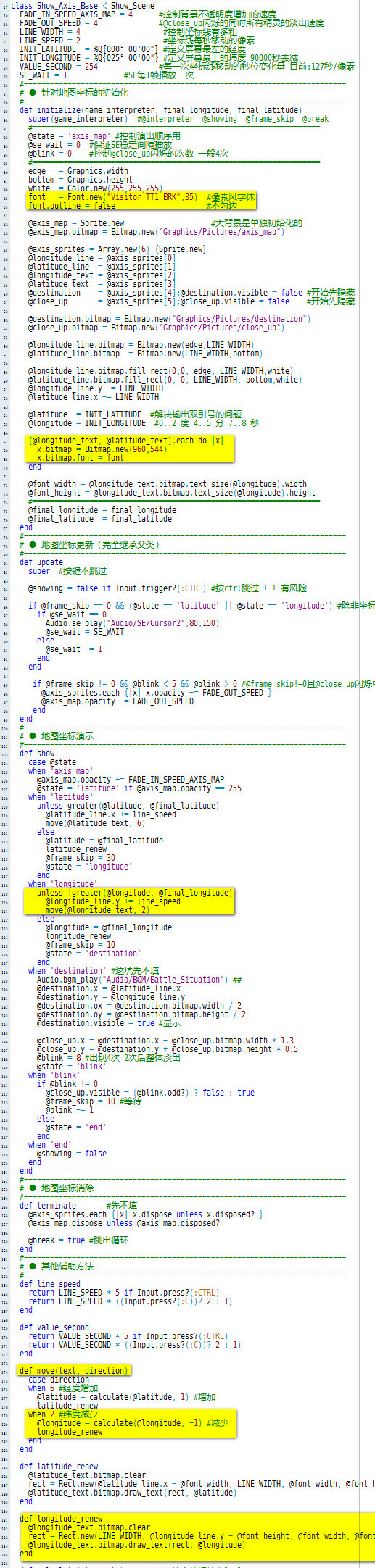Click the '@showing = false if Input.trigger?(:CTRL)' line

coord(118,588)
